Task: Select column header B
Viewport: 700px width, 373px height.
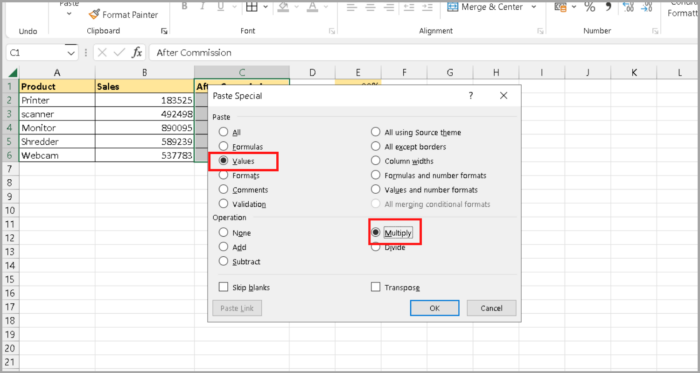Action: tap(145, 72)
